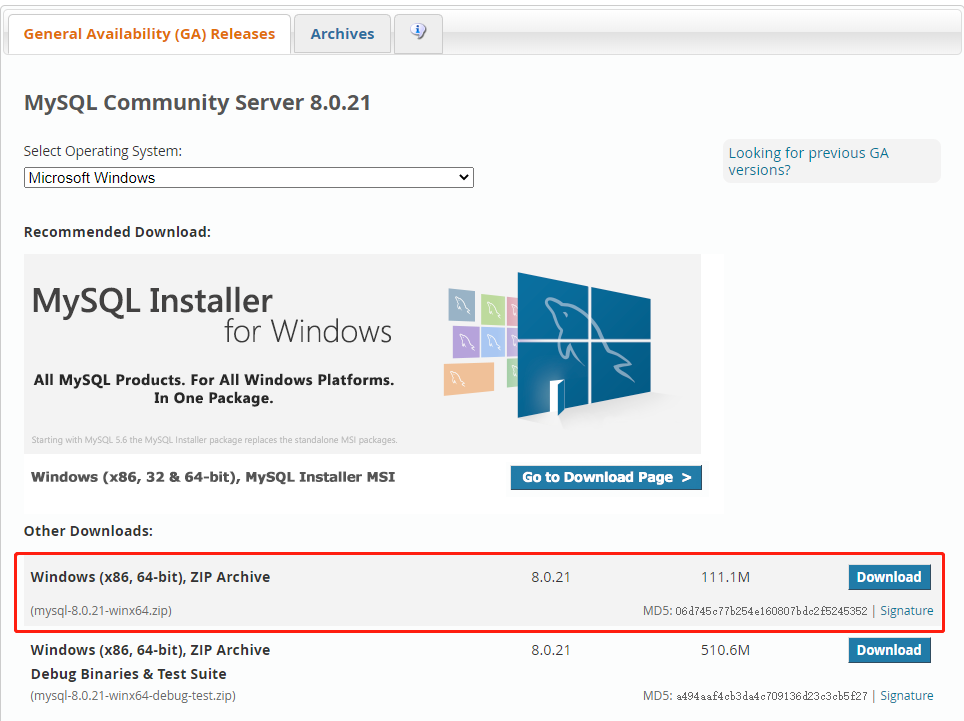
Task: Click the MySQL Community Server 8.0.21 heading
Action: 197,102
